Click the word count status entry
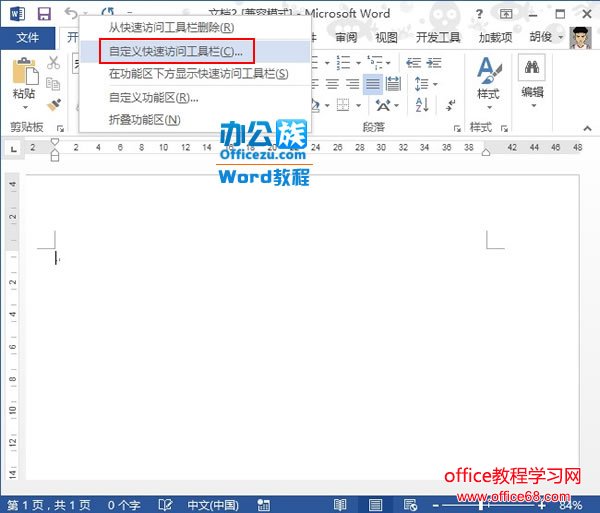The width and height of the screenshot is (600, 513). tap(124, 505)
